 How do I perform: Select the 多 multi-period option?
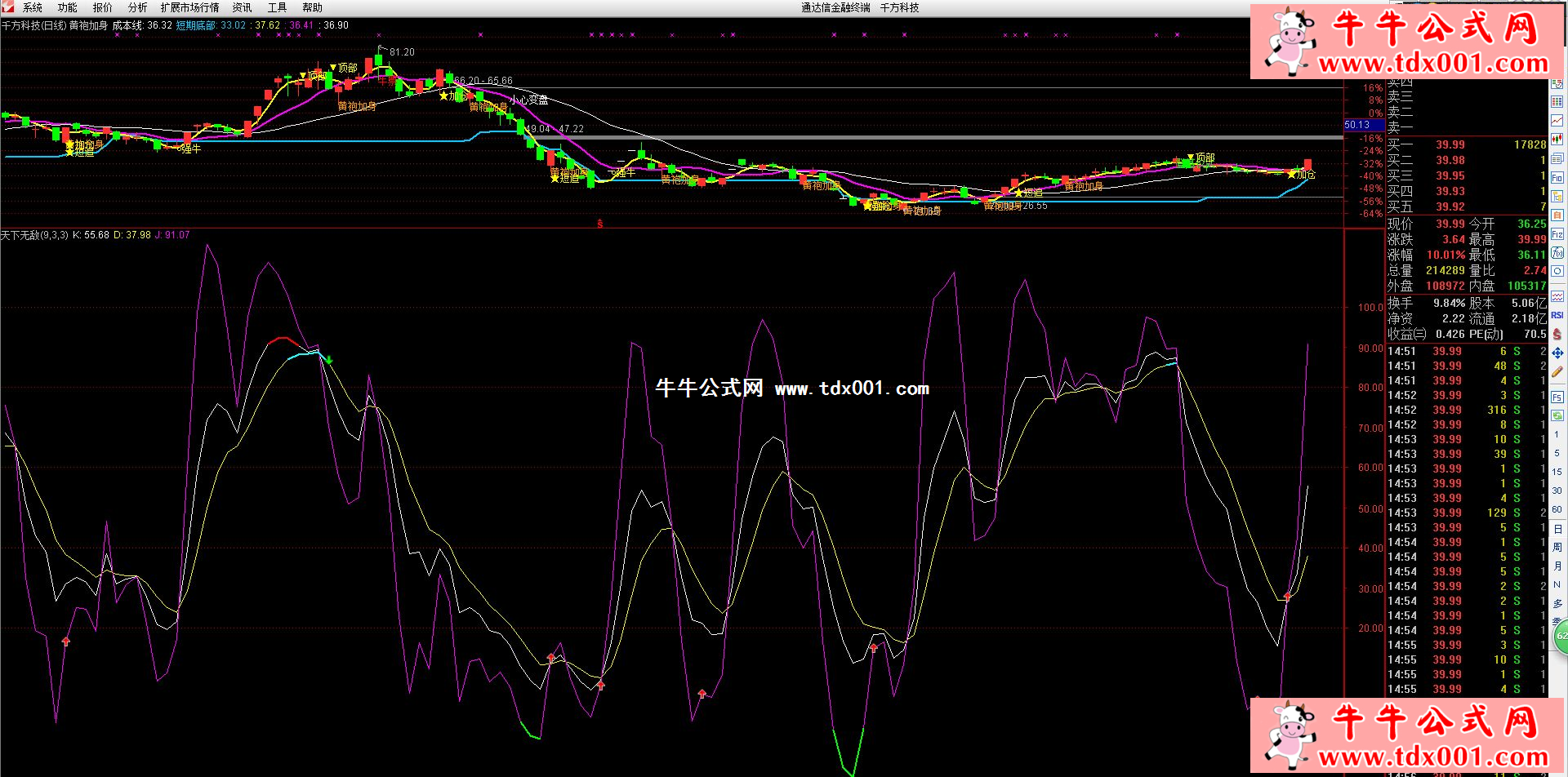click(1557, 603)
